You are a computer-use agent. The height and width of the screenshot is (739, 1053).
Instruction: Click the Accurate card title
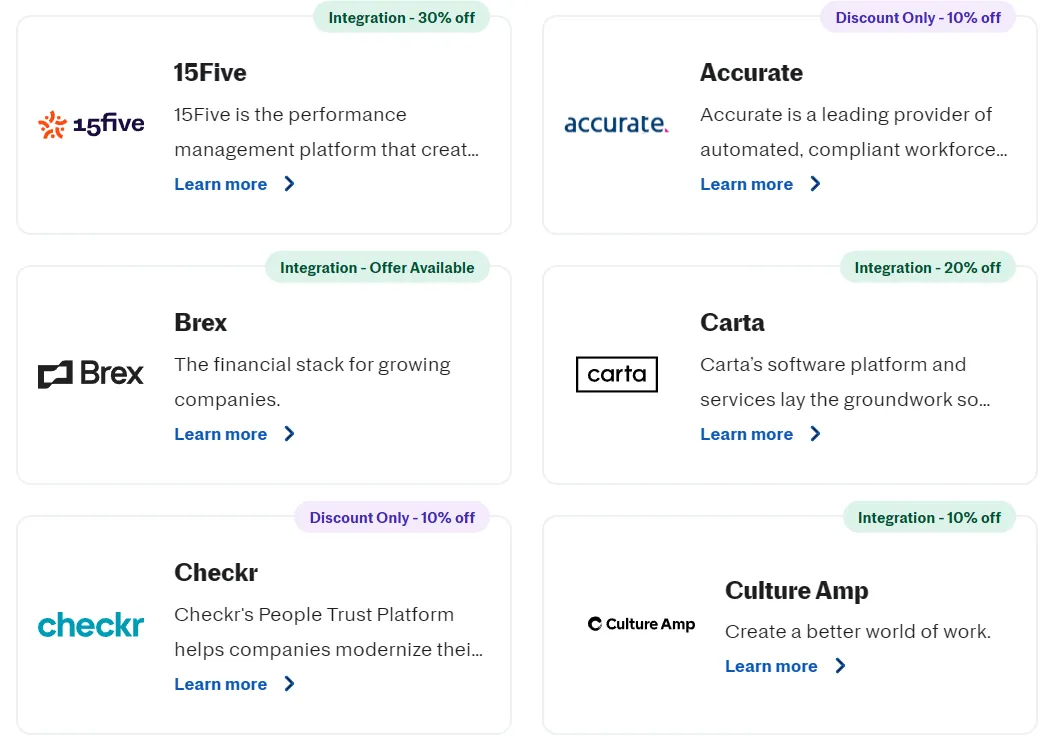(x=751, y=73)
